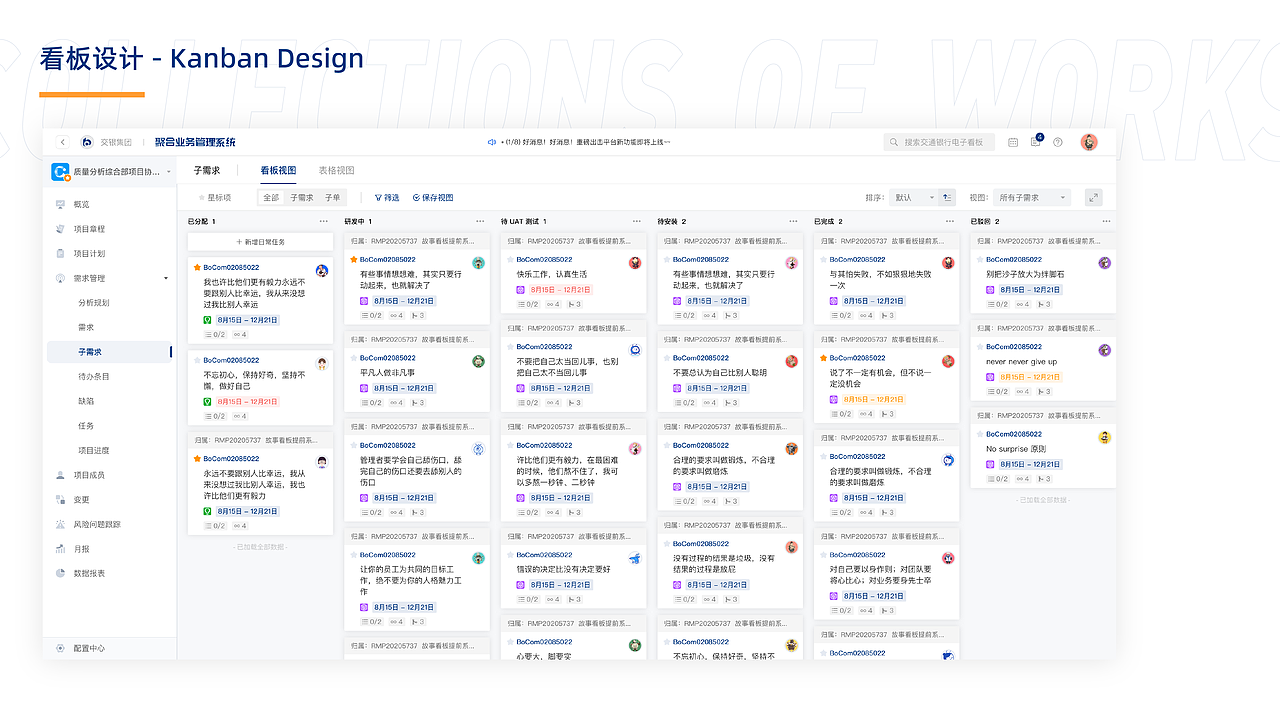Click the help question mark icon

pyautogui.click(x=1058, y=142)
